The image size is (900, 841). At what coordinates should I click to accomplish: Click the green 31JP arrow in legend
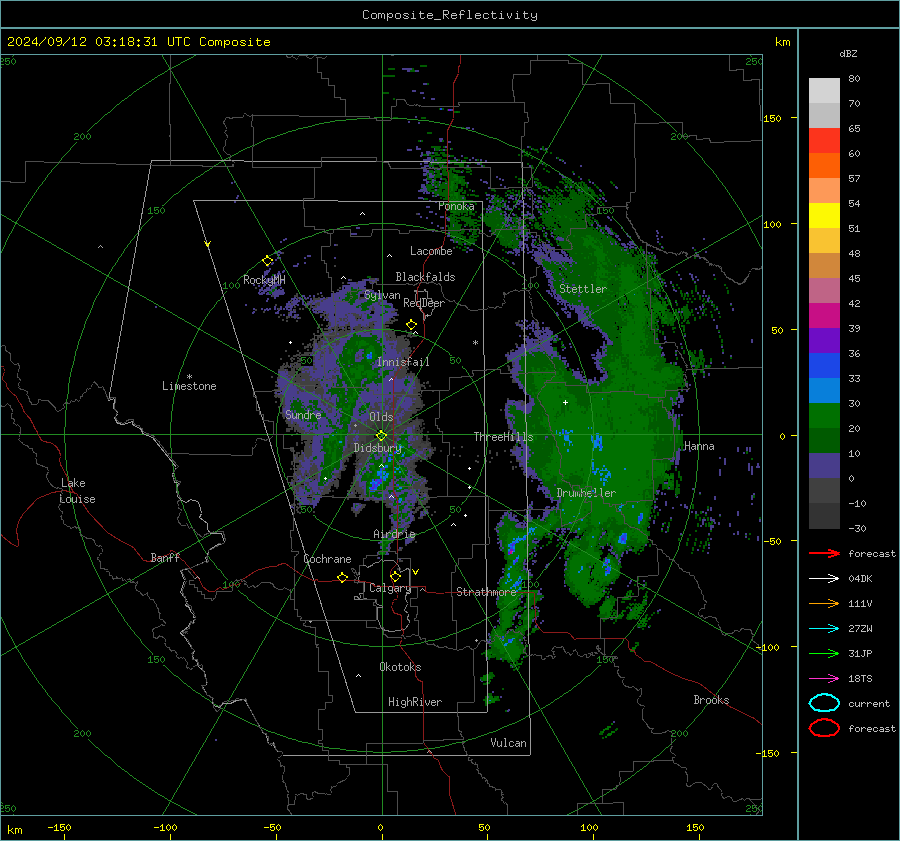[824, 653]
